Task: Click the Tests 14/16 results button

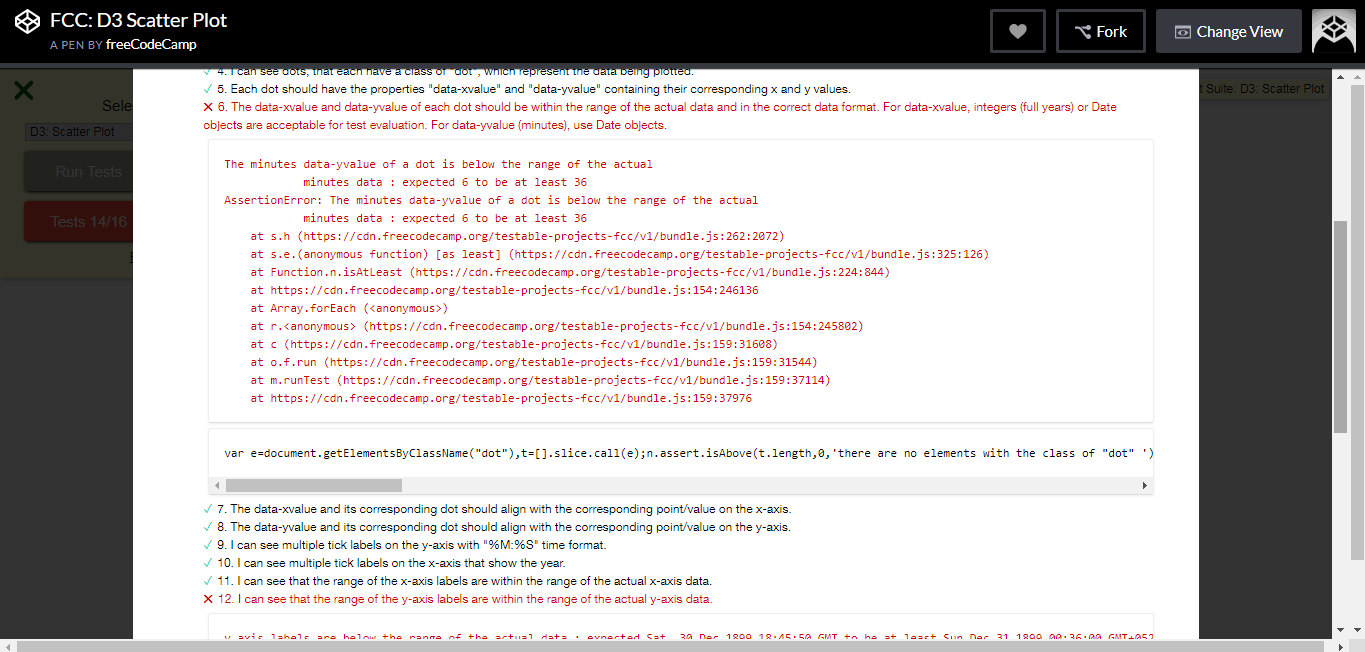Action: click(x=78, y=222)
